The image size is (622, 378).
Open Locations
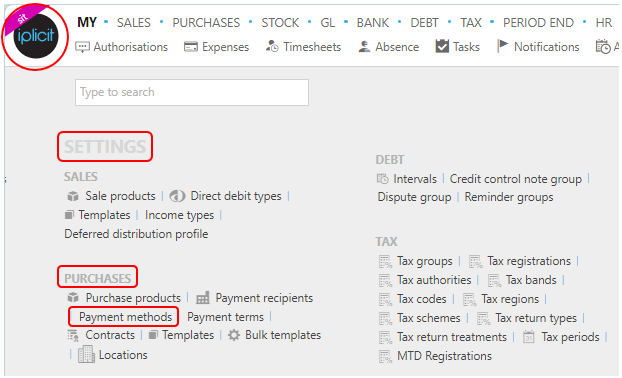point(123,355)
